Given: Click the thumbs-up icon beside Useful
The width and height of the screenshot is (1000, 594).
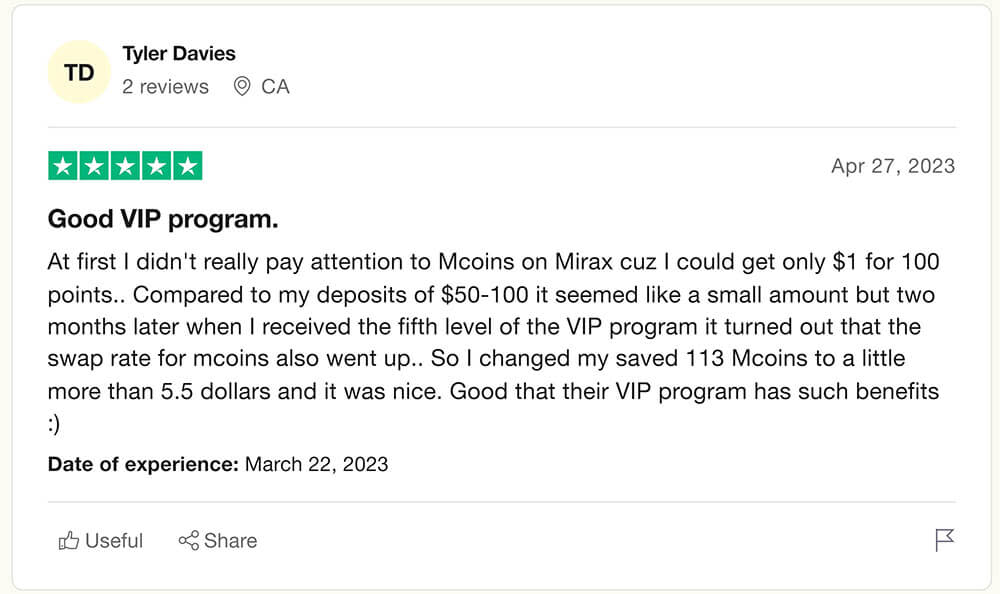Looking at the screenshot, I should point(69,540).
